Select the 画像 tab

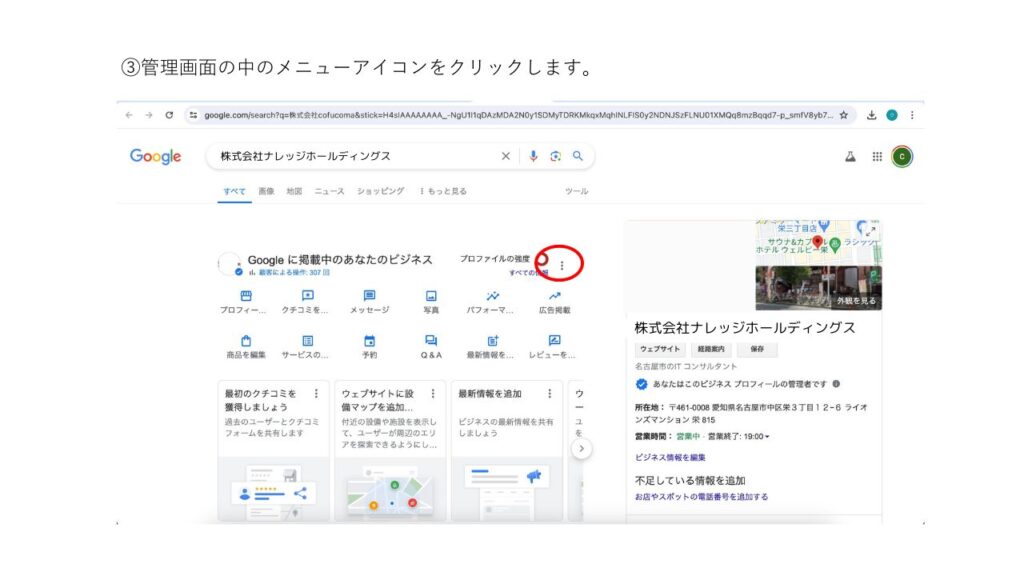pos(266,191)
